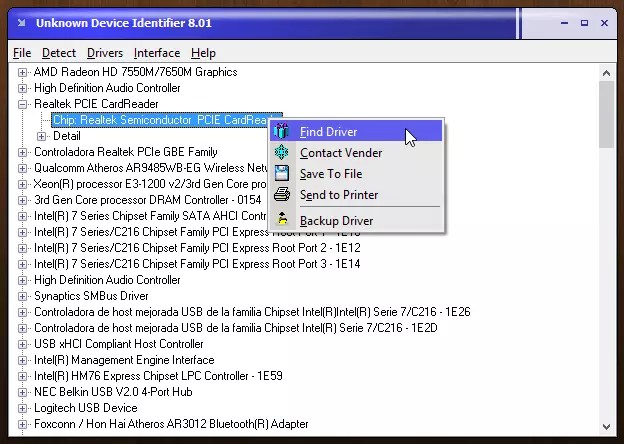624x444 pixels.
Task: Expand the Detail node
Action: tap(41, 136)
